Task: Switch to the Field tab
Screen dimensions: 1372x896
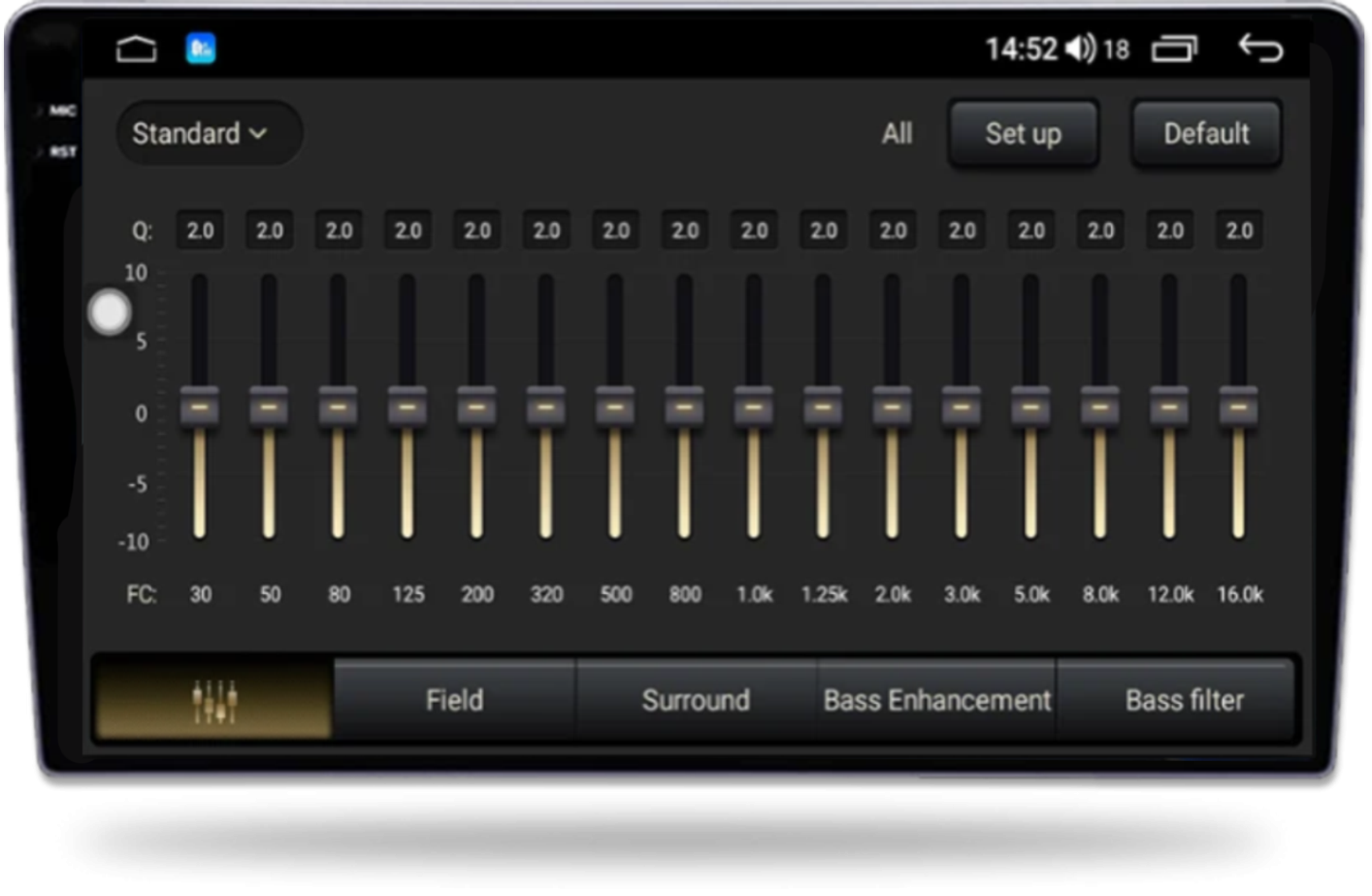Action: coord(454,700)
